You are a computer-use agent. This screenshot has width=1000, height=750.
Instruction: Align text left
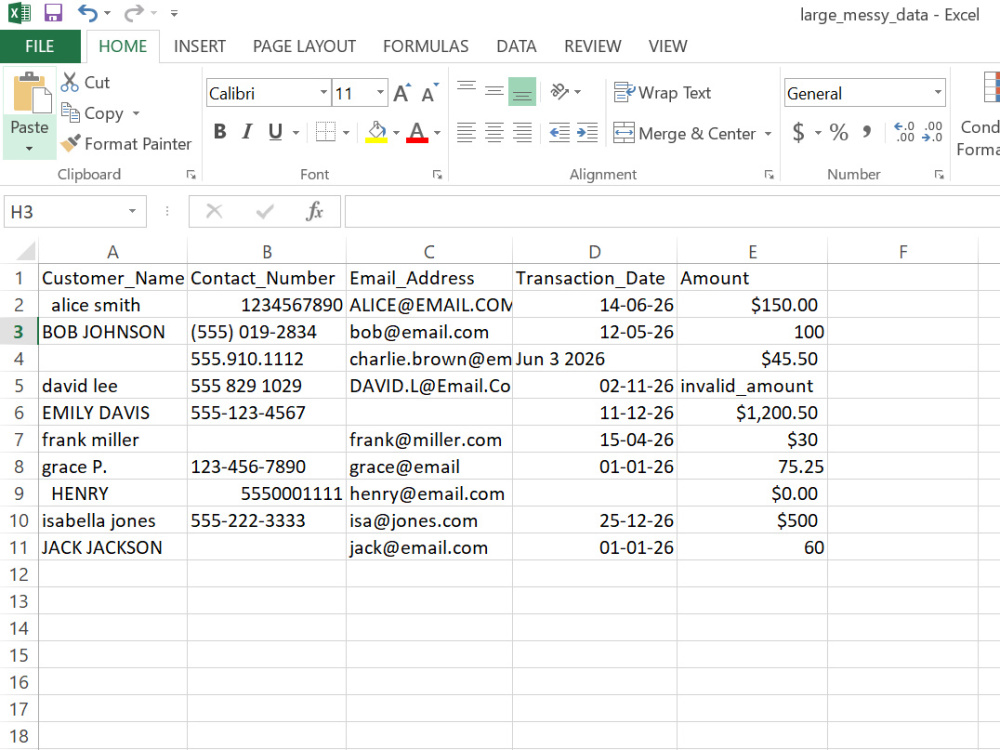coord(466,133)
